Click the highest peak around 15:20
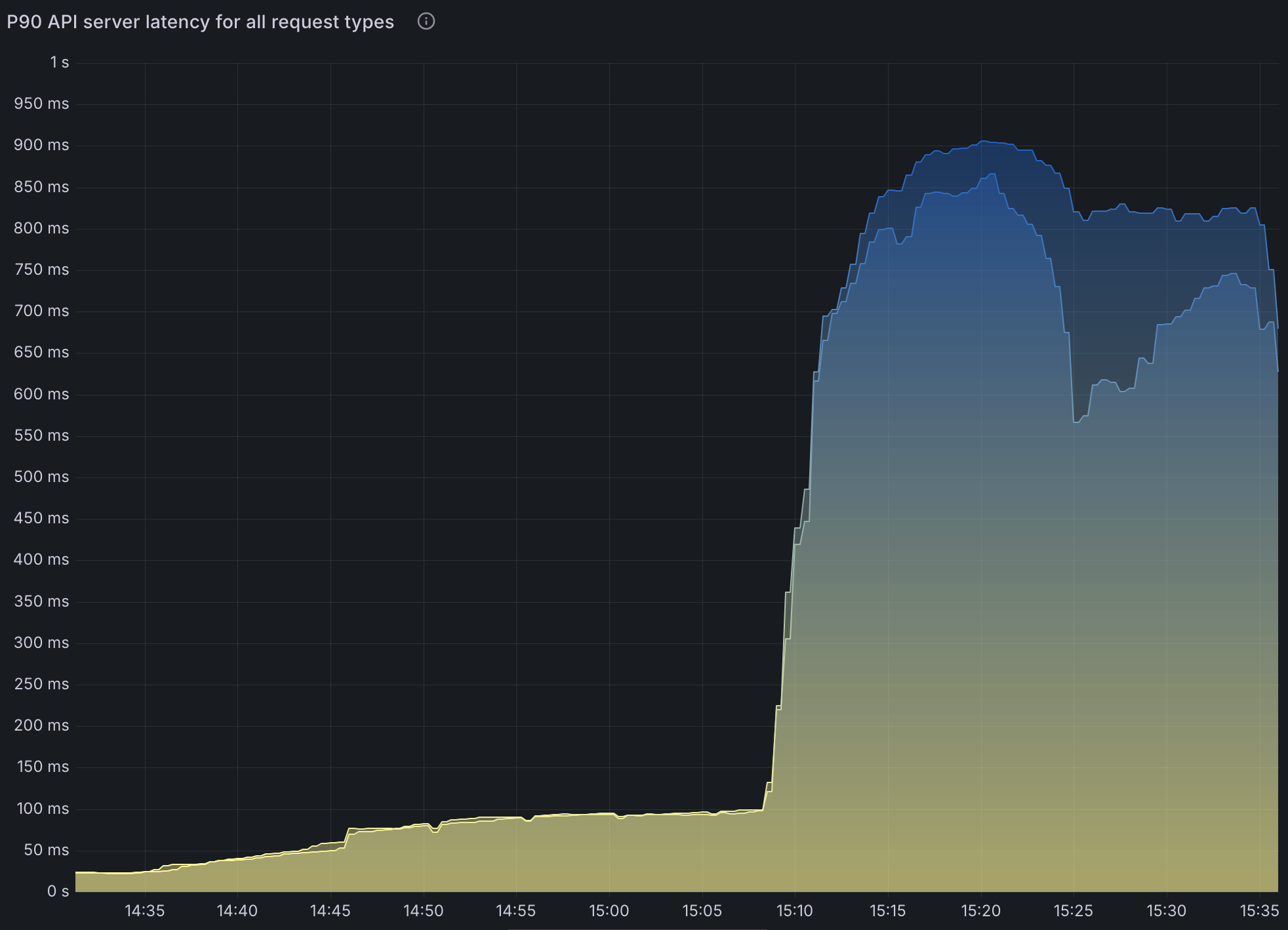The image size is (1288, 930). coord(982,142)
